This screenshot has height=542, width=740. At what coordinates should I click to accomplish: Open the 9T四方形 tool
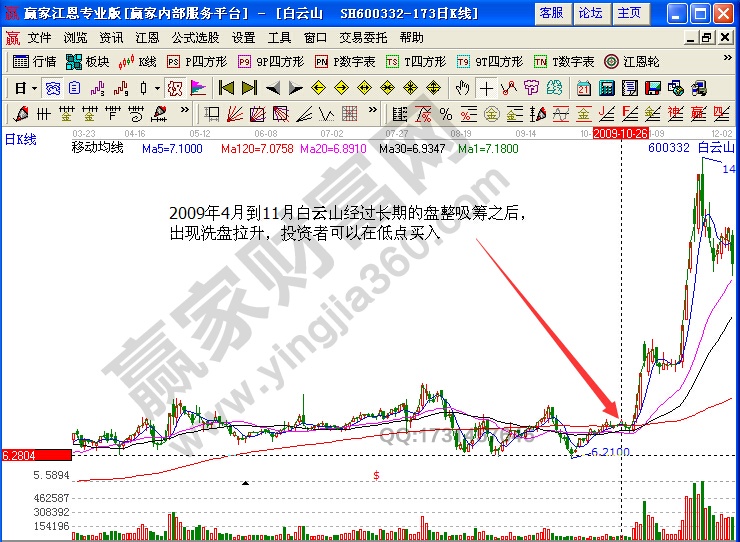click(x=490, y=61)
